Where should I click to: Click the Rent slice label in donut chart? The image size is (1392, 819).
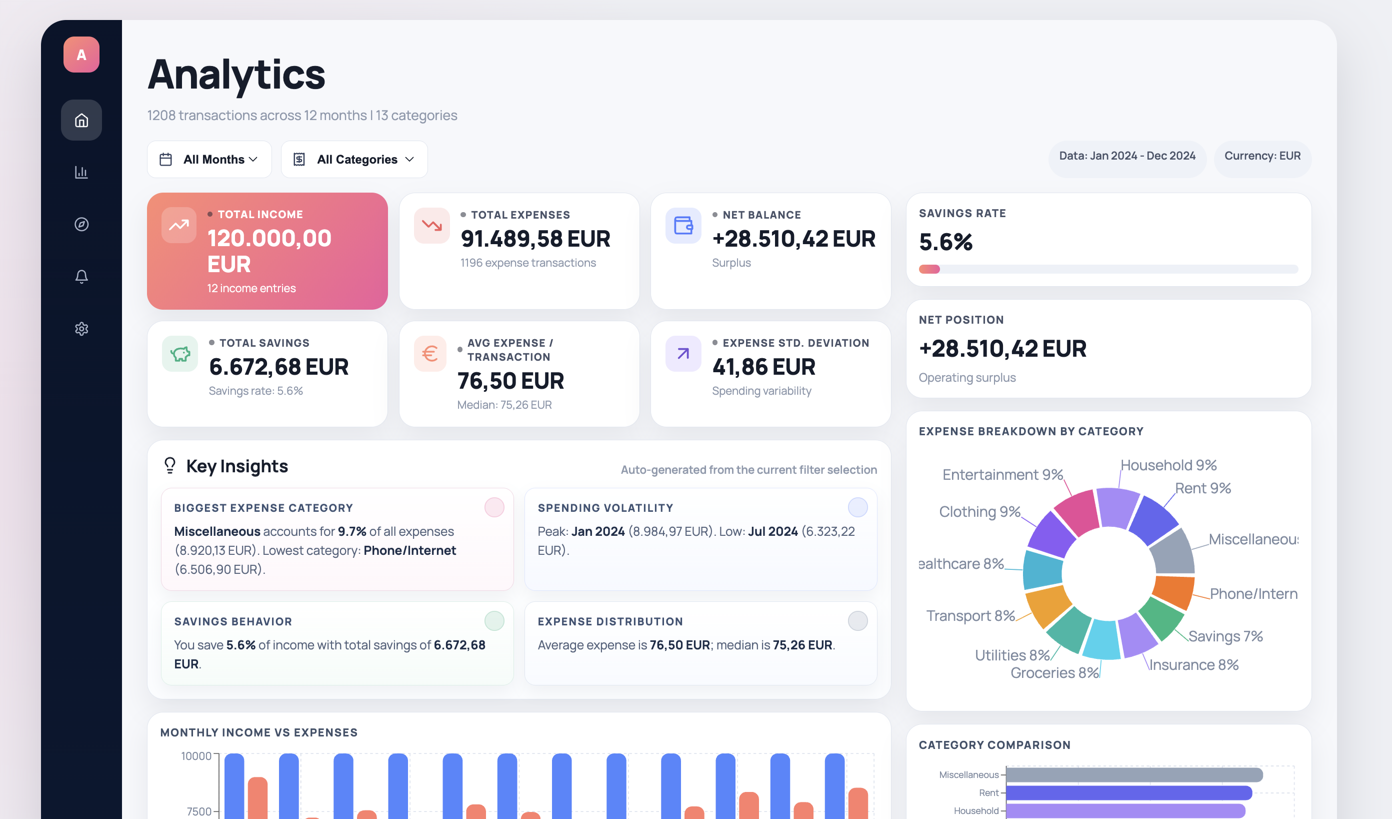[x=1202, y=488]
